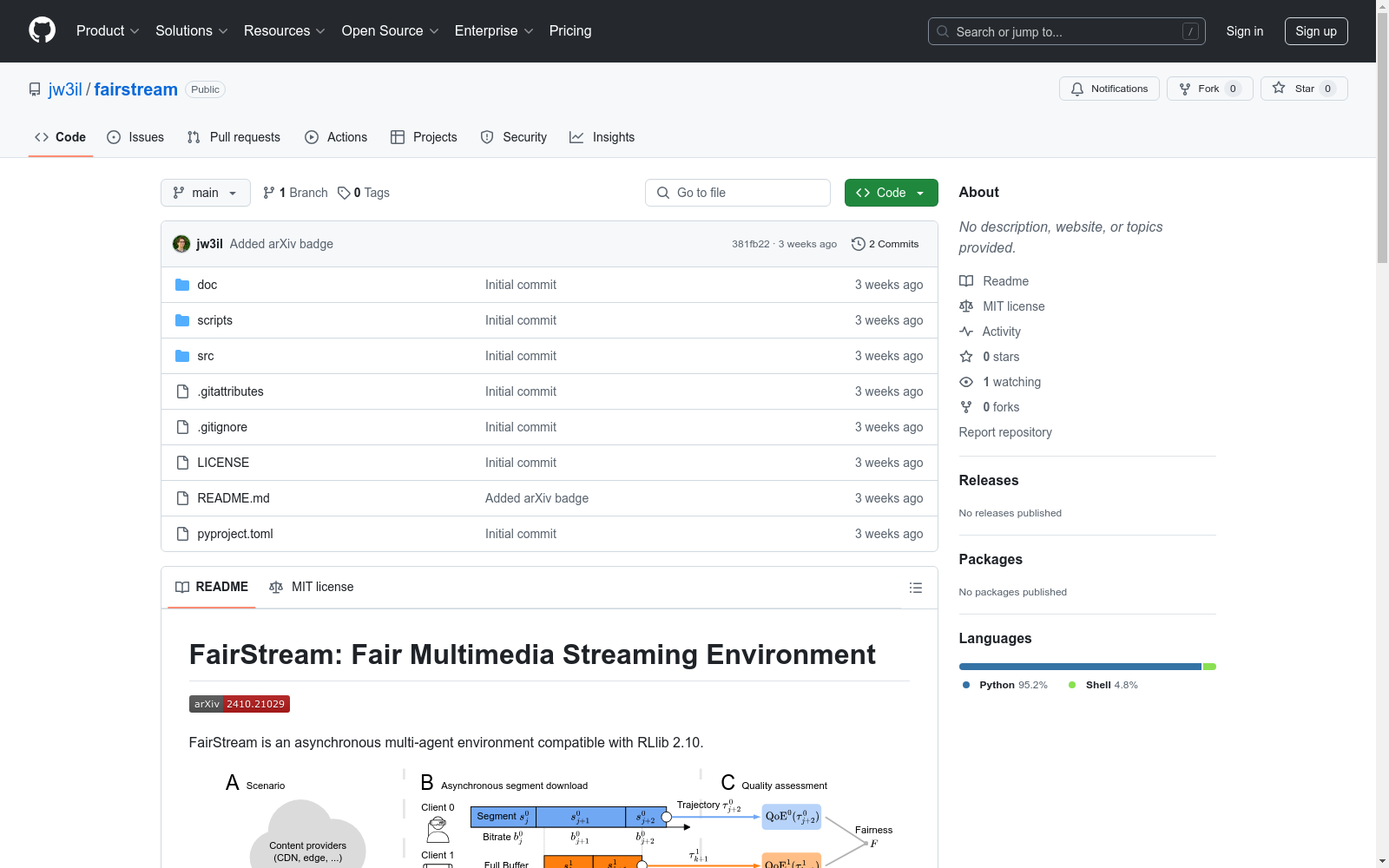Click the Notifications bell icon
Image resolution: width=1389 pixels, height=868 pixels.
[1077, 89]
